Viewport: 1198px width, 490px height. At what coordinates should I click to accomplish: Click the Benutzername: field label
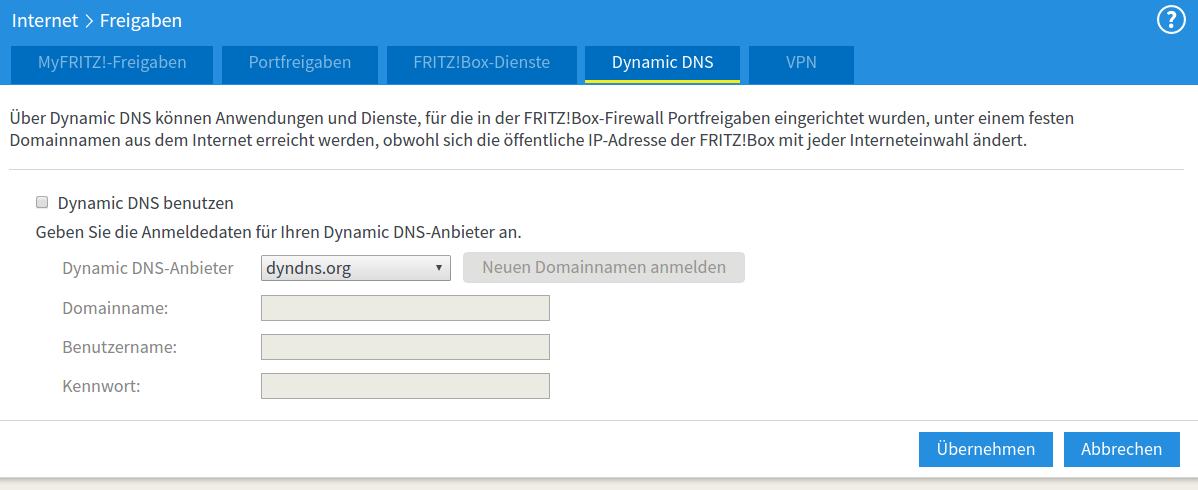119,347
